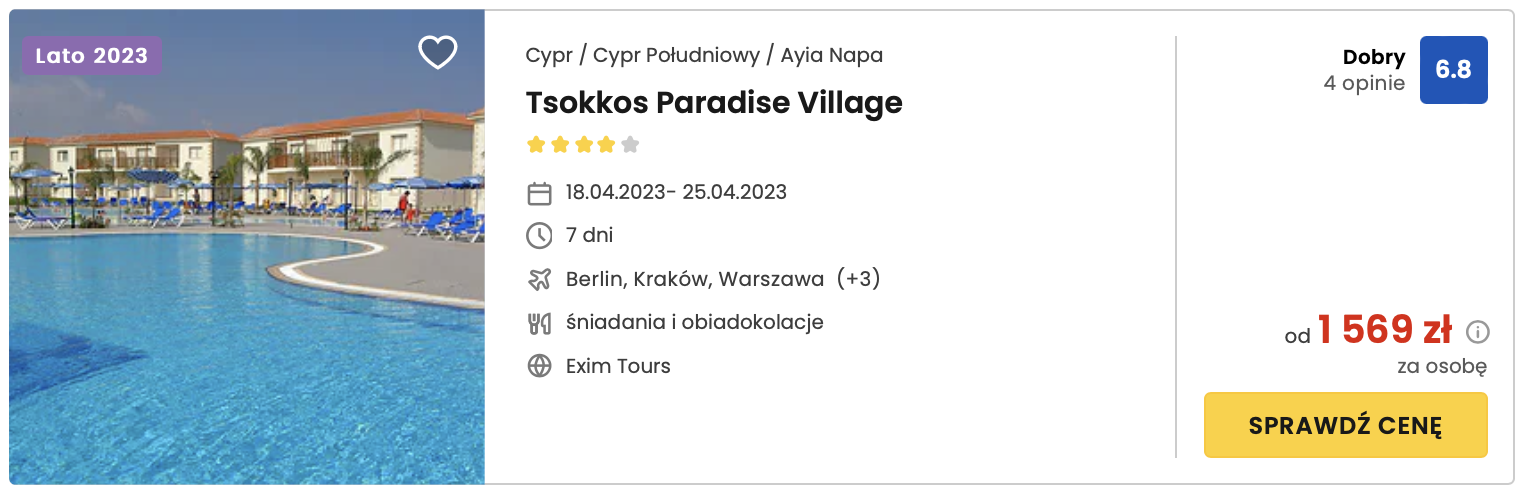Click the SPRAWDŹ CENĘ button
The width and height of the screenshot is (1520, 488).
pos(1345,425)
